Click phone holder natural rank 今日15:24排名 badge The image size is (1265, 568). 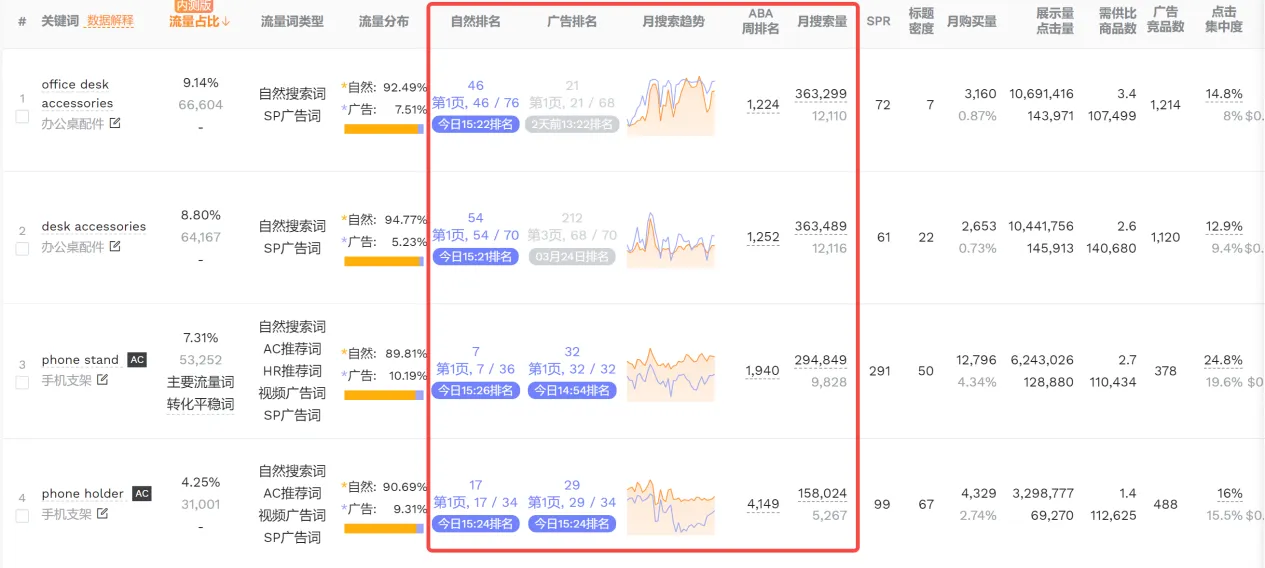pos(476,524)
